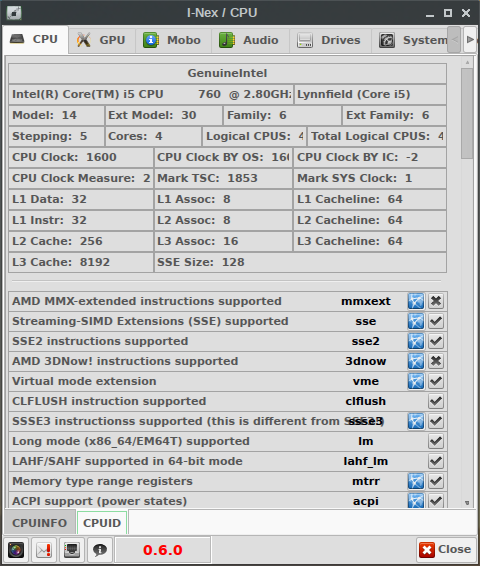Open the Drives tab
Image resolution: width=480 pixels, height=566 pixels.
[330, 40]
